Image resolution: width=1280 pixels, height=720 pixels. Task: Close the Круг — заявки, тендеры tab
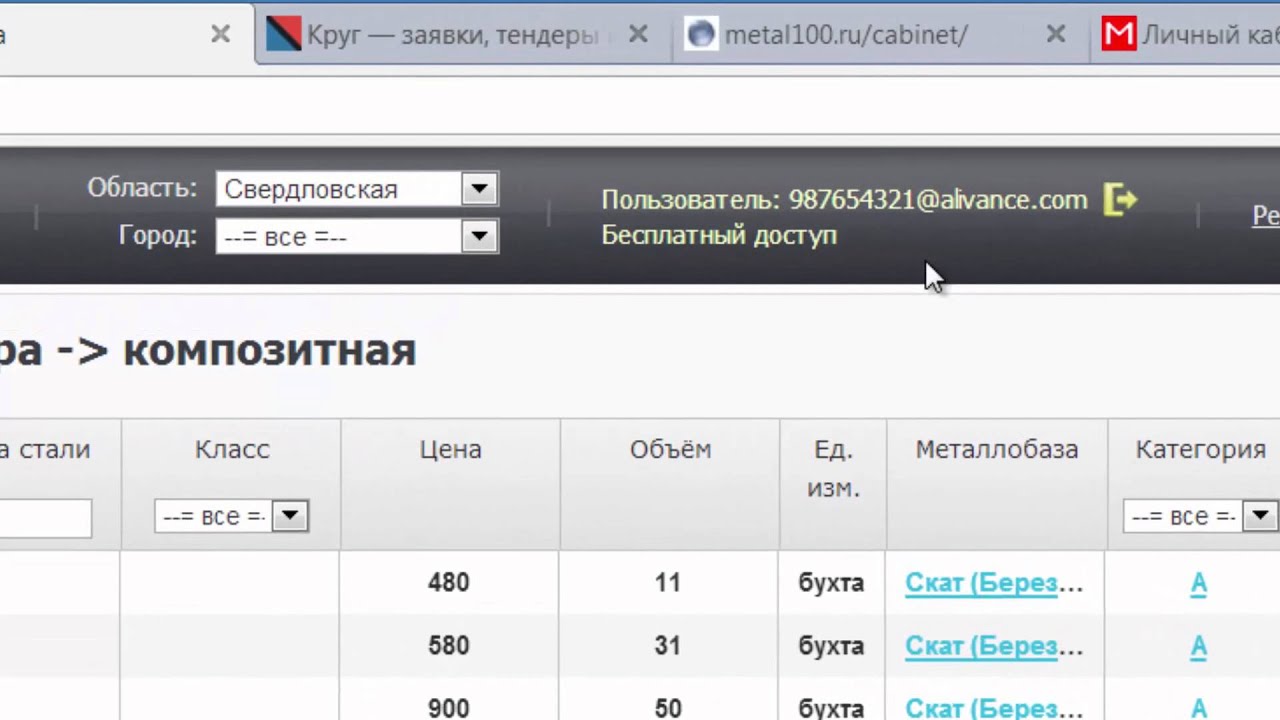(638, 34)
